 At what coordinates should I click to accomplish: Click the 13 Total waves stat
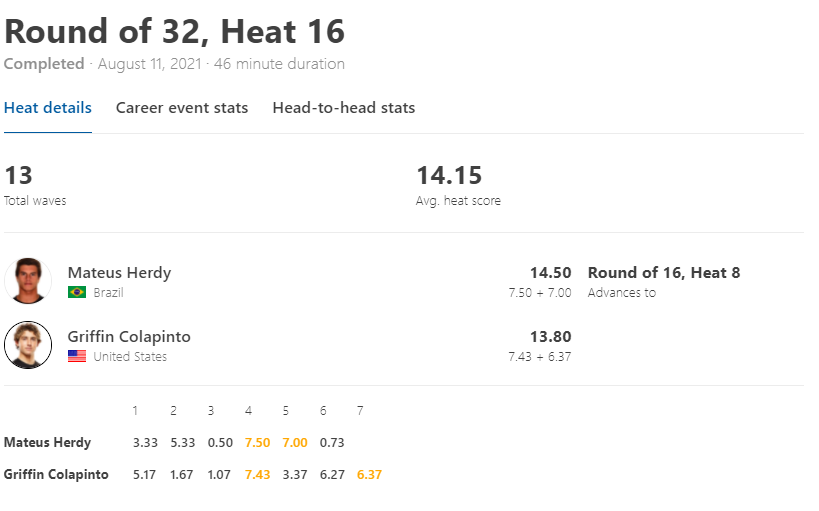[x=35, y=185]
